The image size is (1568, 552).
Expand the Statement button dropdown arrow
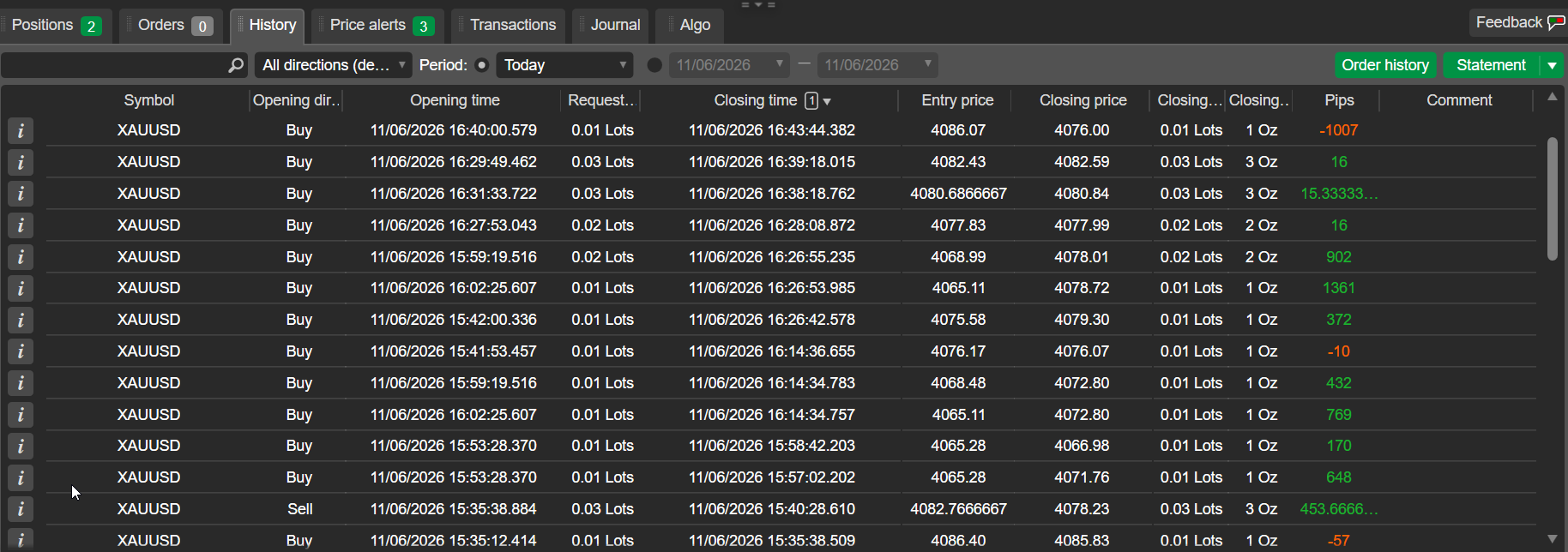(x=1552, y=65)
